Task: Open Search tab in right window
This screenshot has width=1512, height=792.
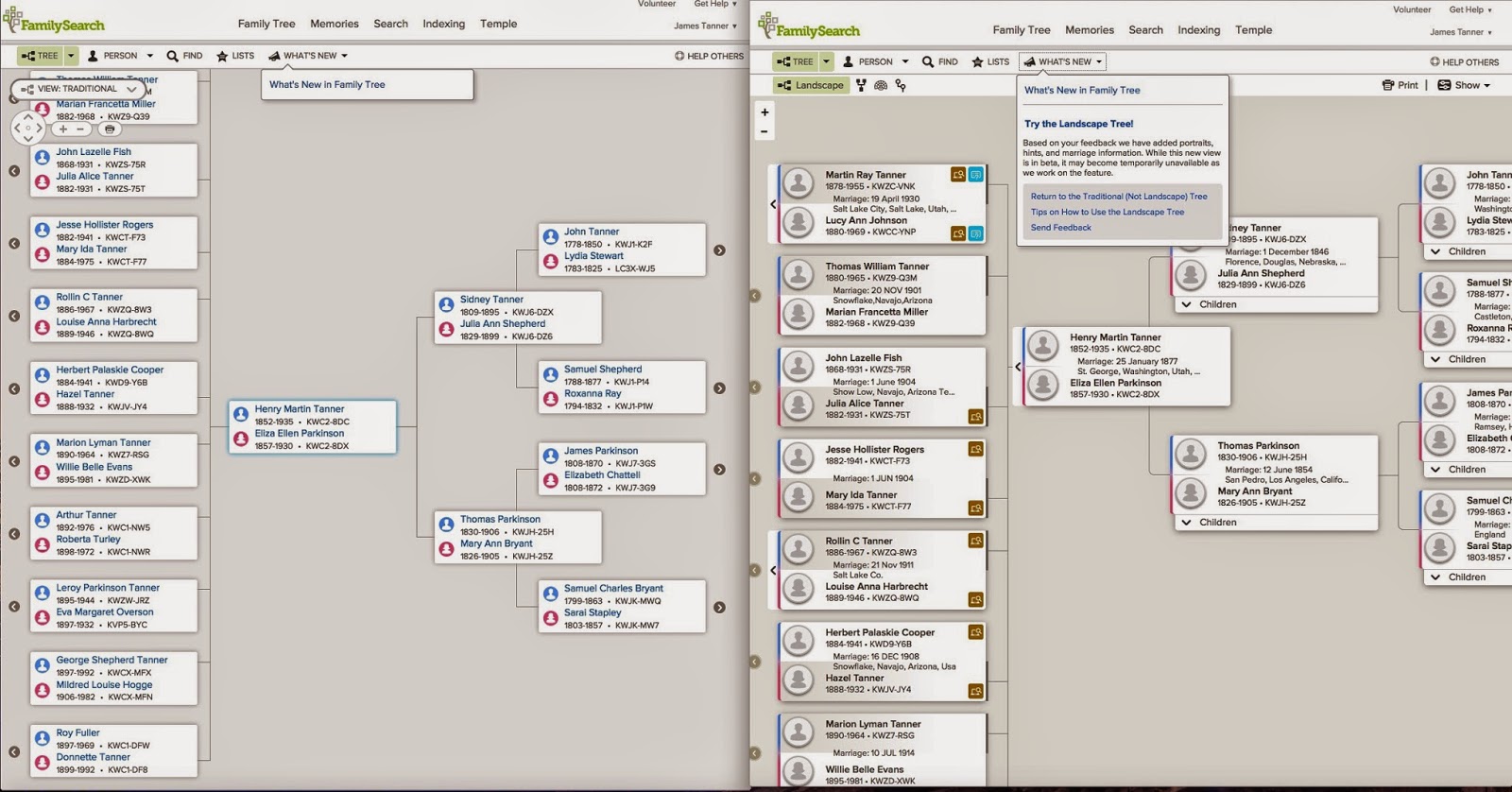Action: point(1145,30)
